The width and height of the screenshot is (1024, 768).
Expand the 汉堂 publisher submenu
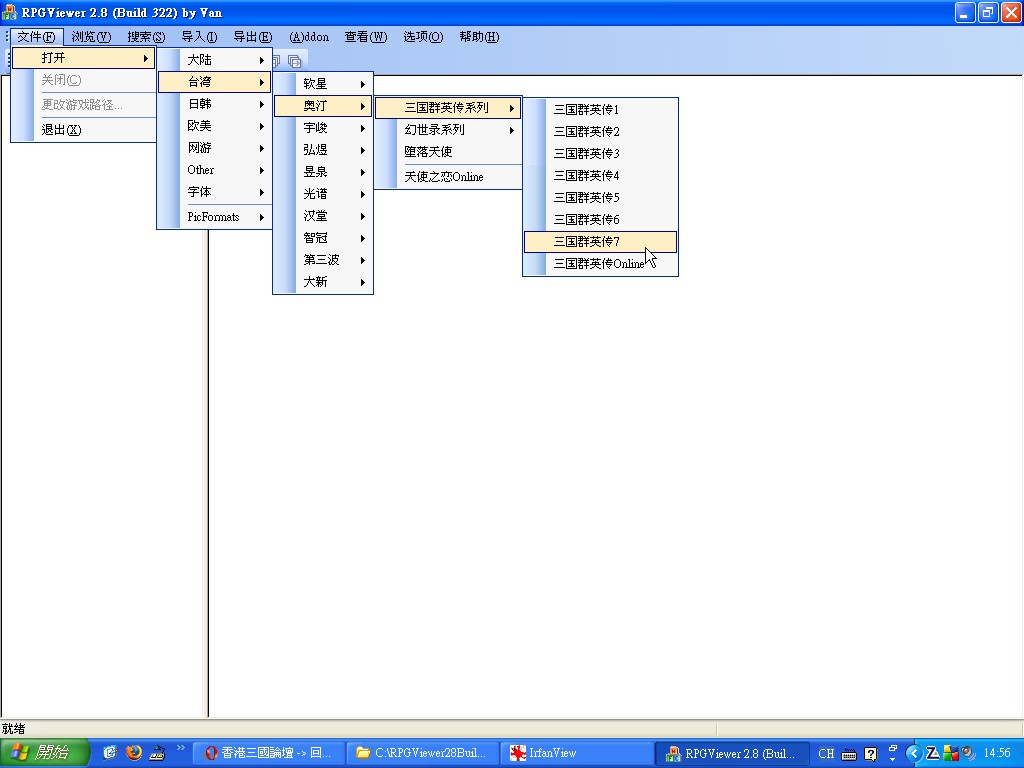click(x=323, y=216)
